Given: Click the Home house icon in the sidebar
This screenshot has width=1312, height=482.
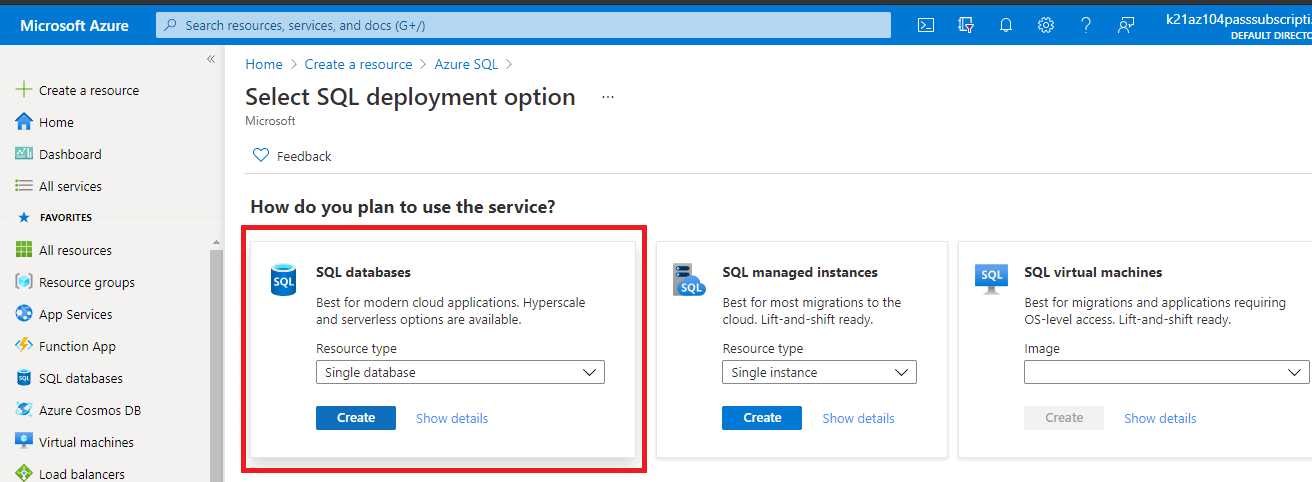Looking at the screenshot, I should (x=24, y=122).
